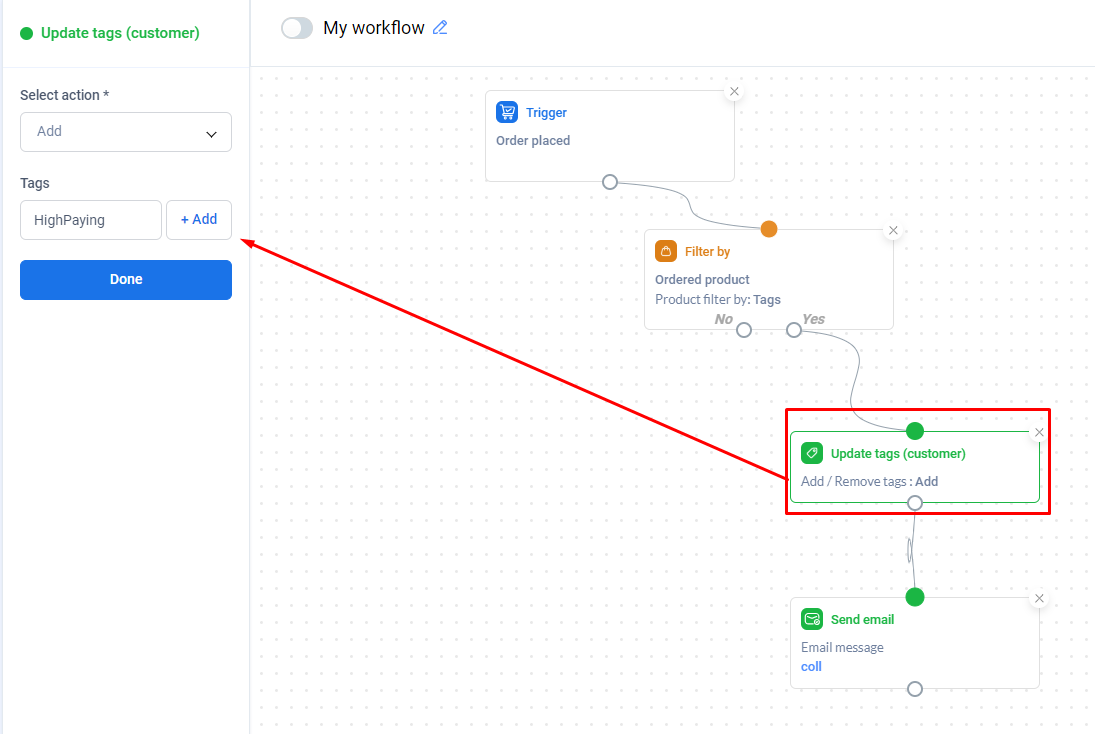
Task: Click green input connector on Send email node
Action: [915, 597]
